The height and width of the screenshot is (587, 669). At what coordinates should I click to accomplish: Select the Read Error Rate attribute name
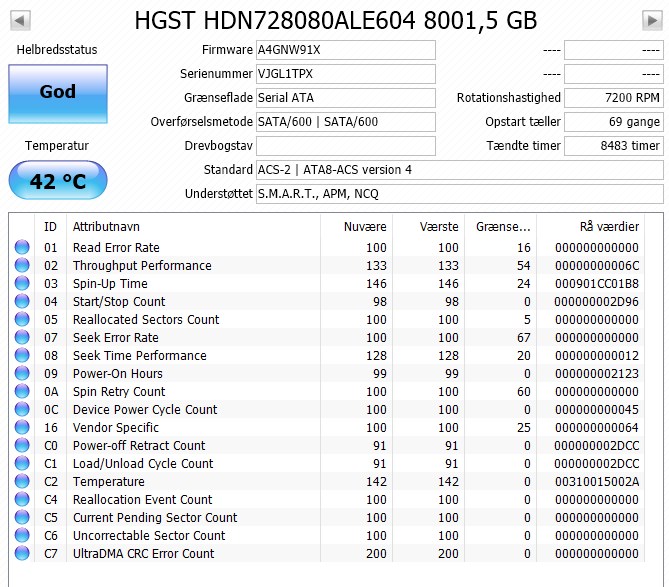(116, 247)
